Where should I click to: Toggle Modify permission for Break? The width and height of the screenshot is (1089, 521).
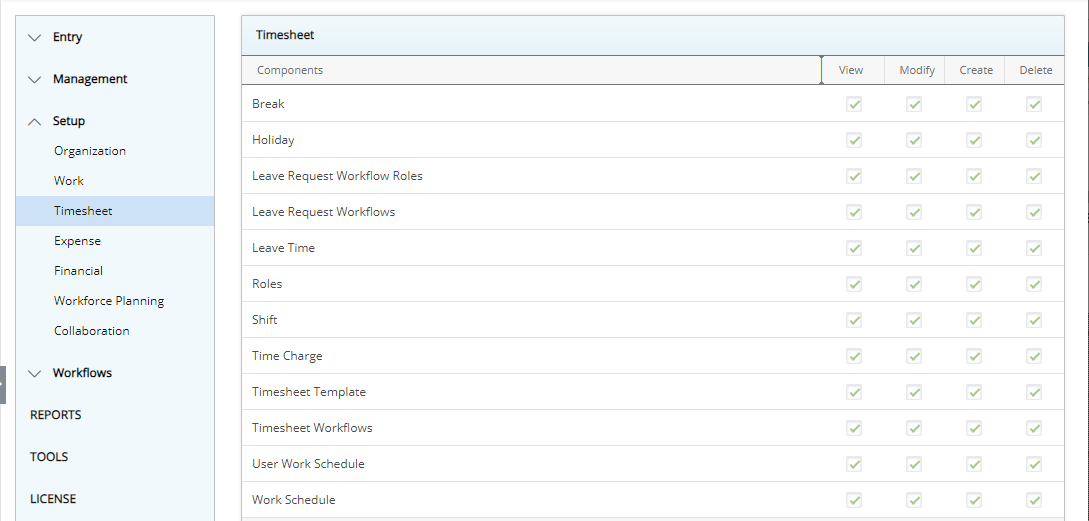click(x=914, y=104)
